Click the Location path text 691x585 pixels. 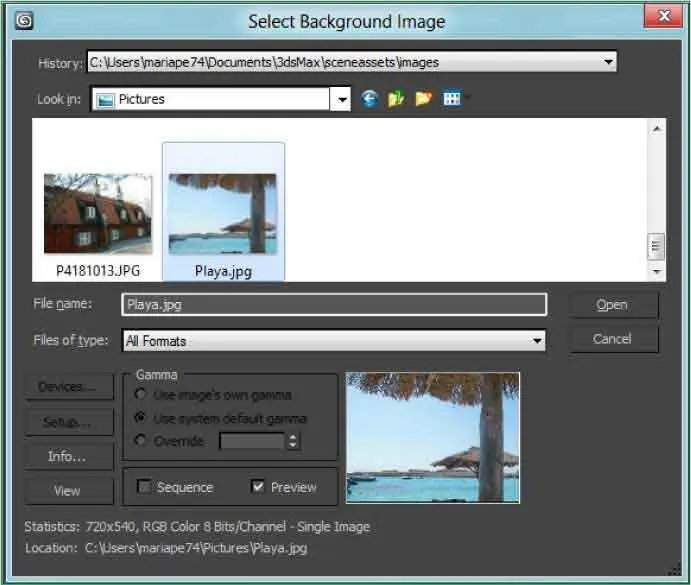click(x=166, y=548)
